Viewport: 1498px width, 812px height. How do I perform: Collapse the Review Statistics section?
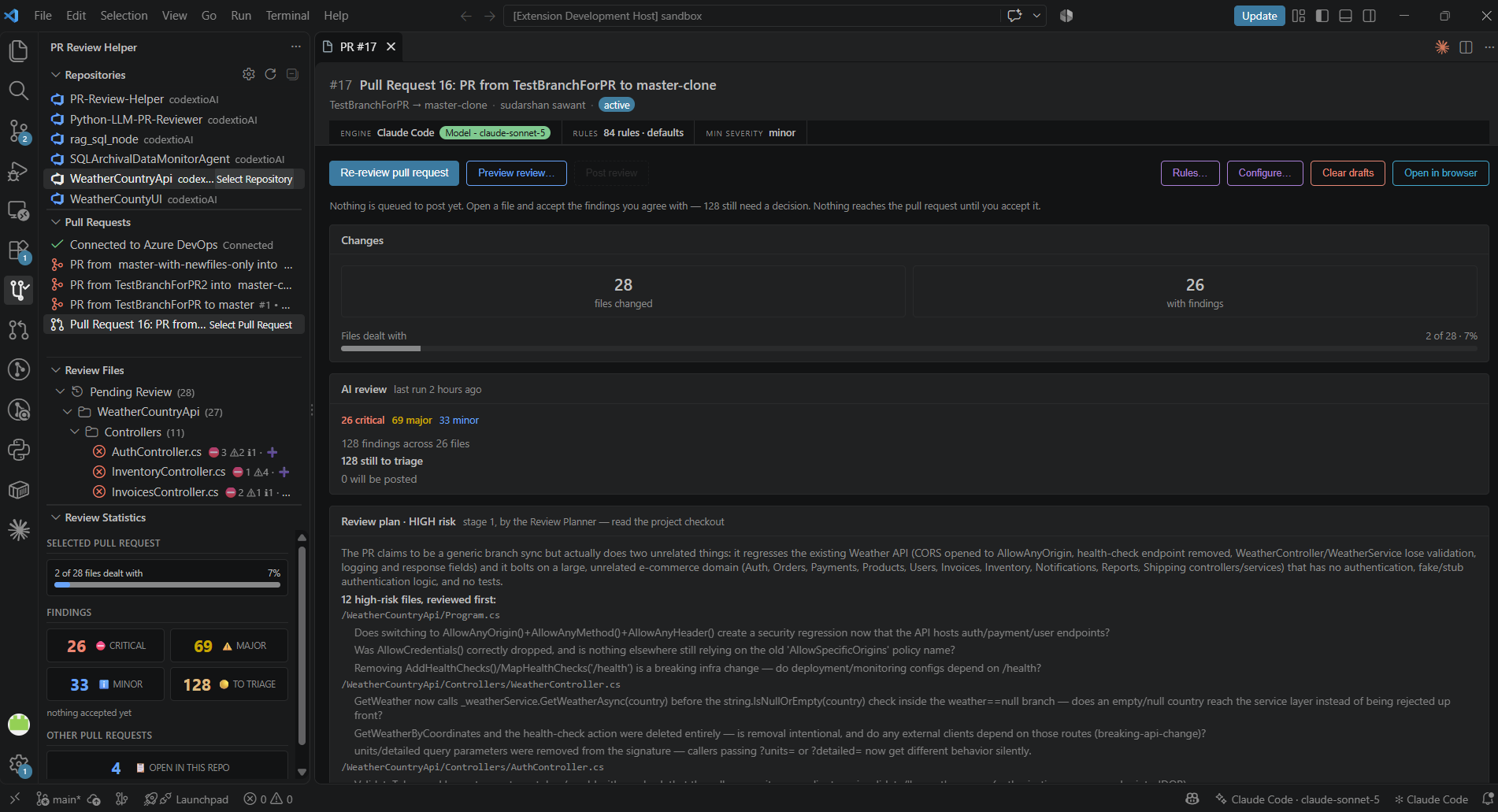coord(56,517)
